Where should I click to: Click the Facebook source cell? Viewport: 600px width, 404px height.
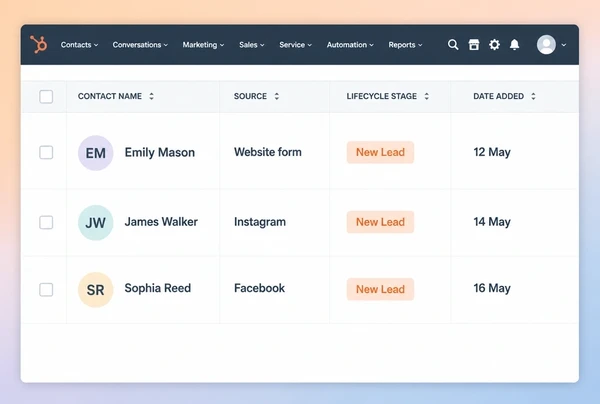point(259,288)
